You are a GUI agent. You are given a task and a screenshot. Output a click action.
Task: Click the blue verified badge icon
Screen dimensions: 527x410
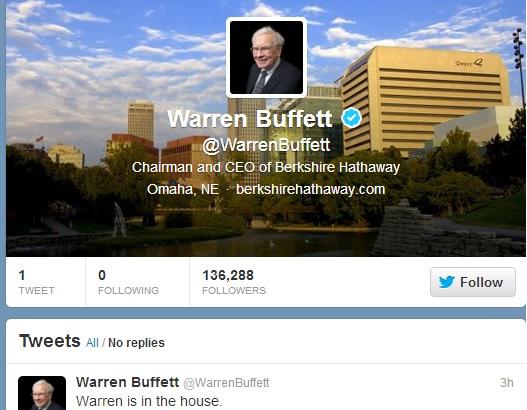[x=352, y=118]
